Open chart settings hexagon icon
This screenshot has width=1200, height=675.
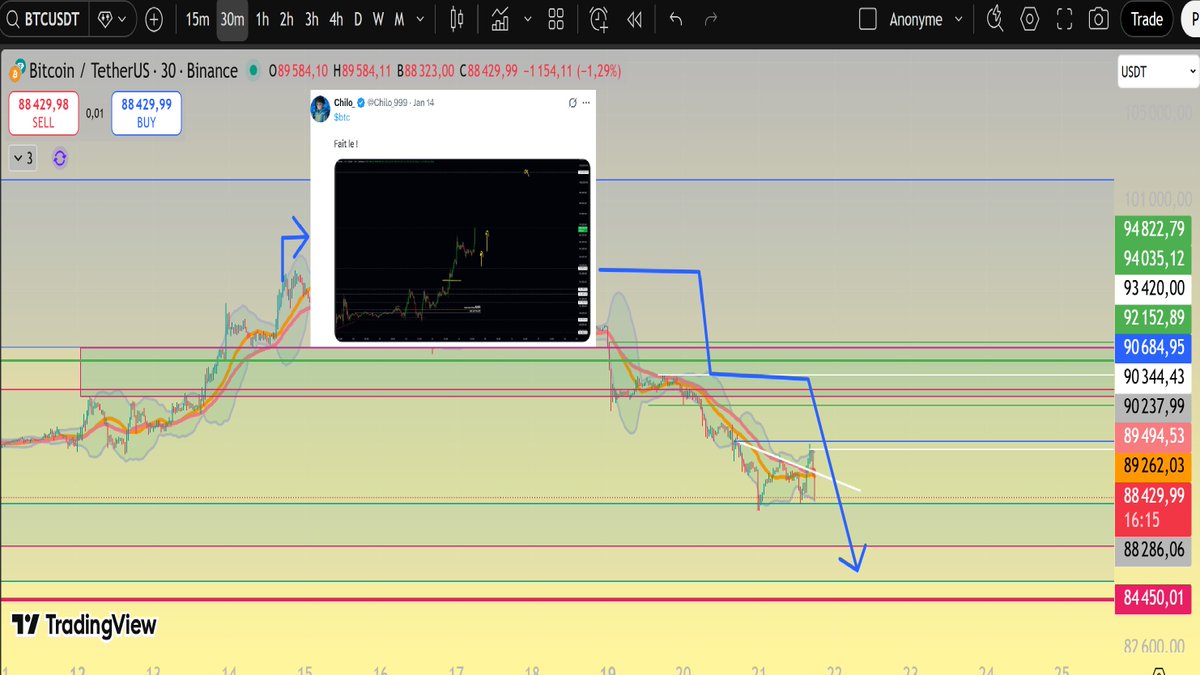pyautogui.click(x=1030, y=19)
